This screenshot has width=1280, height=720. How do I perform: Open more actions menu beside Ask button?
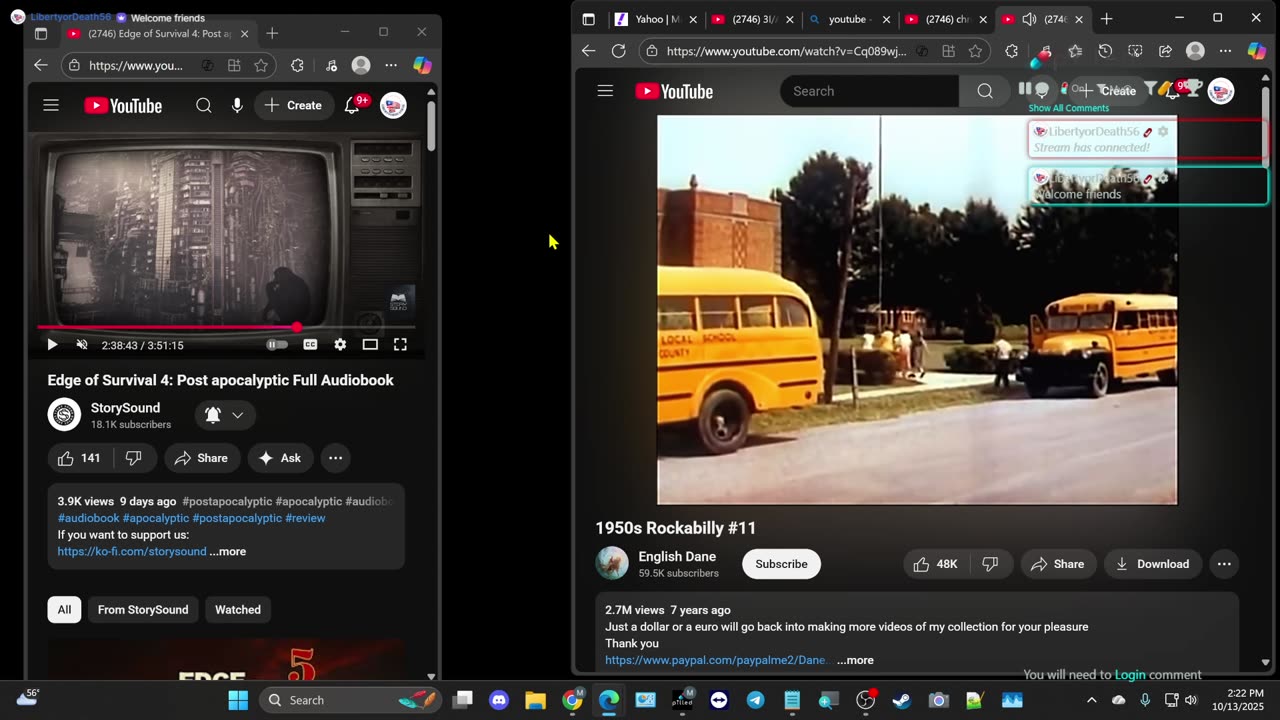pos(336,458)
